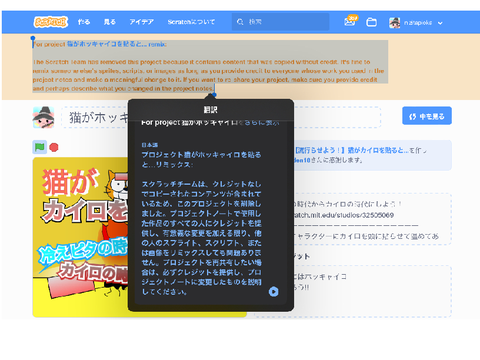Screen dimensions: 480x360
Task: Click the 中を見る (See inside) button
Action: tap(427, 116)
